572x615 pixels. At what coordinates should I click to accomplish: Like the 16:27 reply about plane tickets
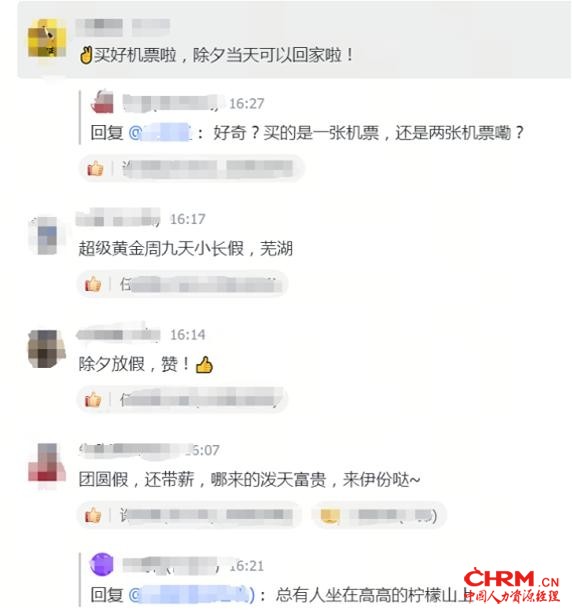95,169
